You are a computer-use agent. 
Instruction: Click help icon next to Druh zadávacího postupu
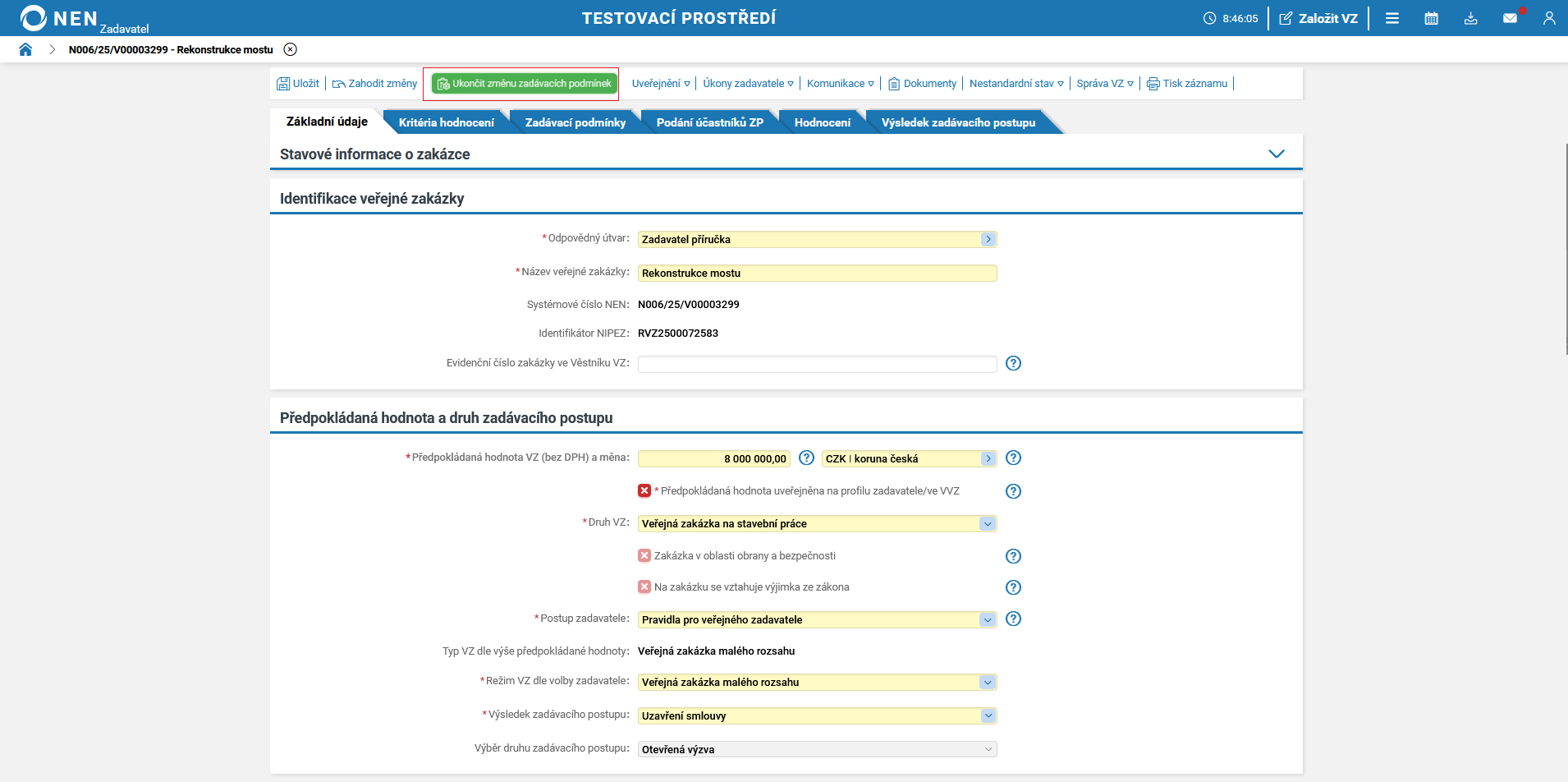pos(1013,619)
